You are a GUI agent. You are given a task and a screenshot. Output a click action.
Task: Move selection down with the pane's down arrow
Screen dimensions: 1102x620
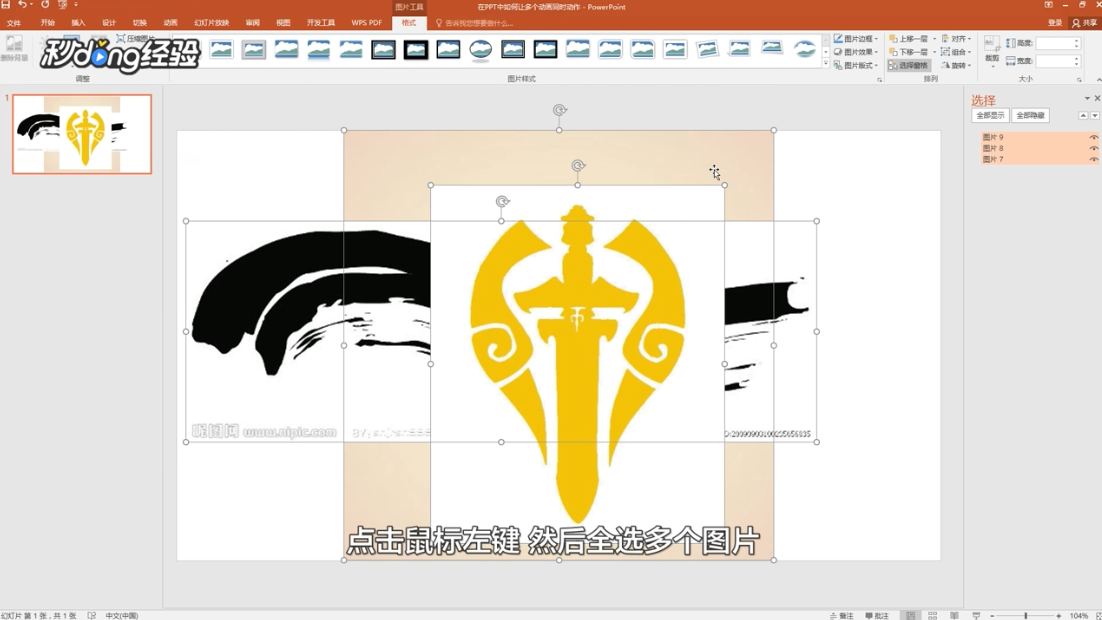[1094, 115]
